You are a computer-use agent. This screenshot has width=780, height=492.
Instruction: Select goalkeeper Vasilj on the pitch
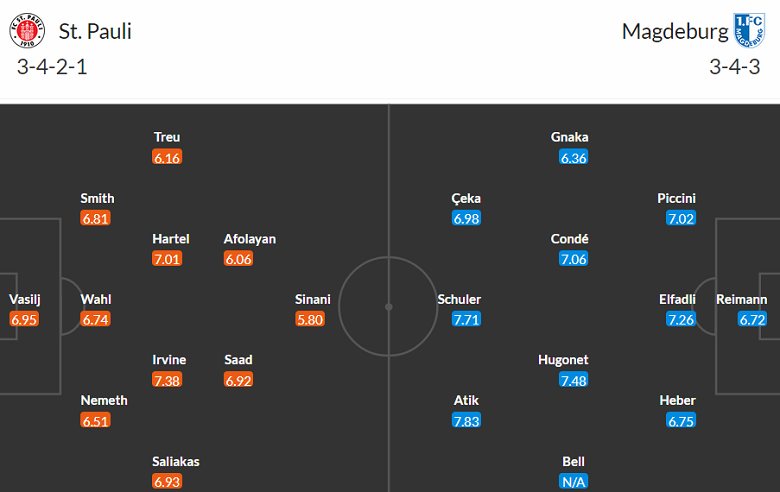coord(26,299)
